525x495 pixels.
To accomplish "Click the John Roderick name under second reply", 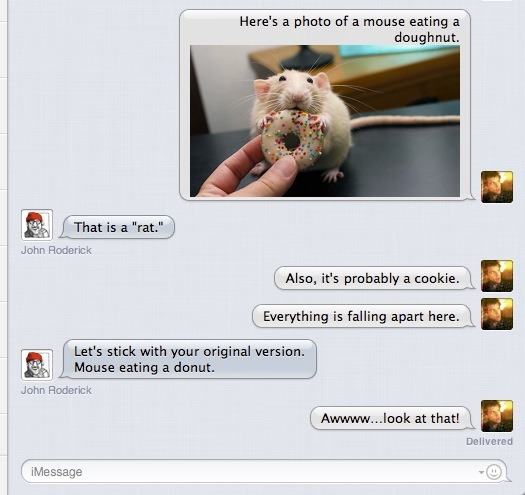I will pyautogui.click(x=56, y=390).
